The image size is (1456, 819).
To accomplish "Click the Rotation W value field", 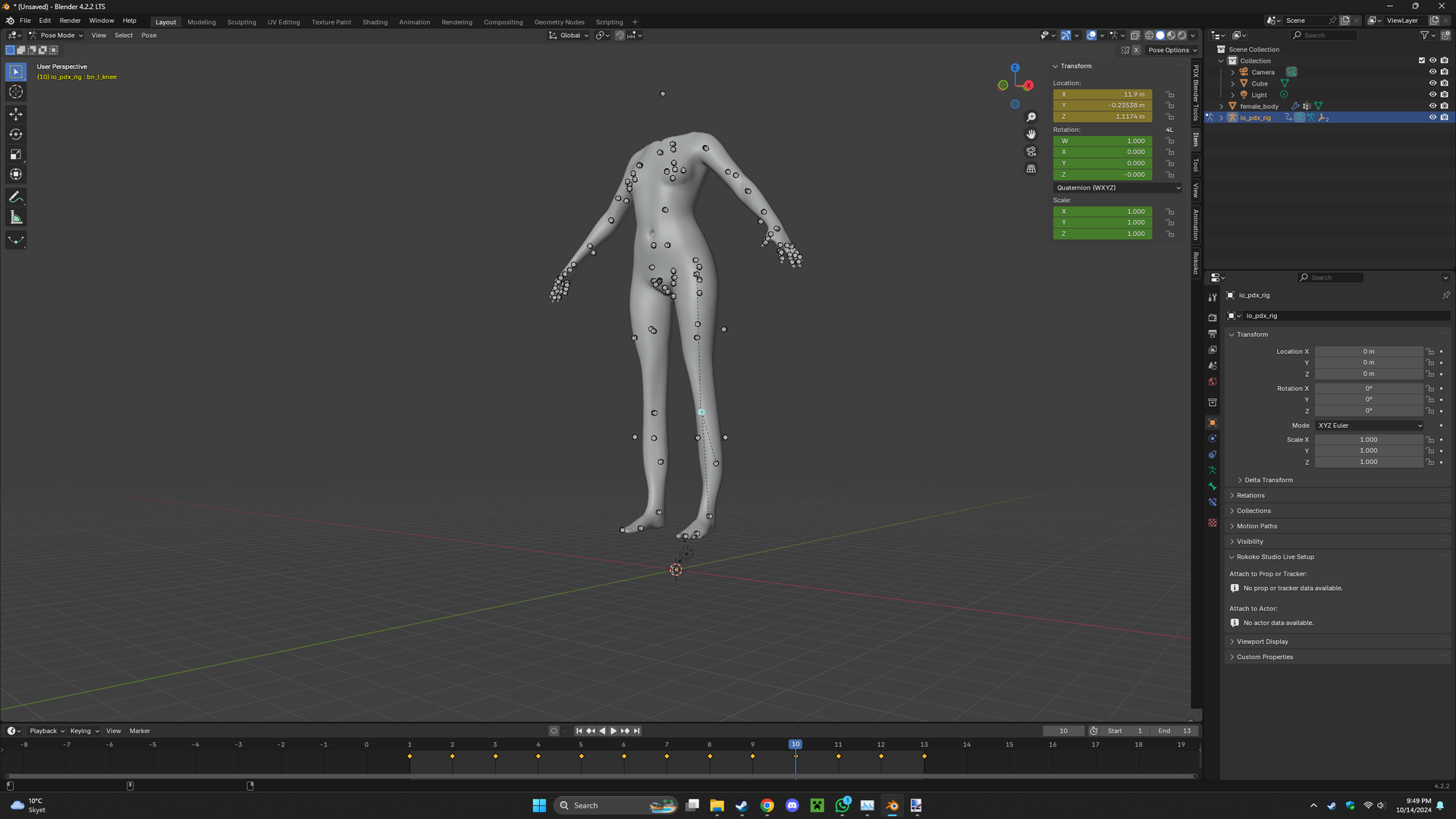I will click(1103, 141).
